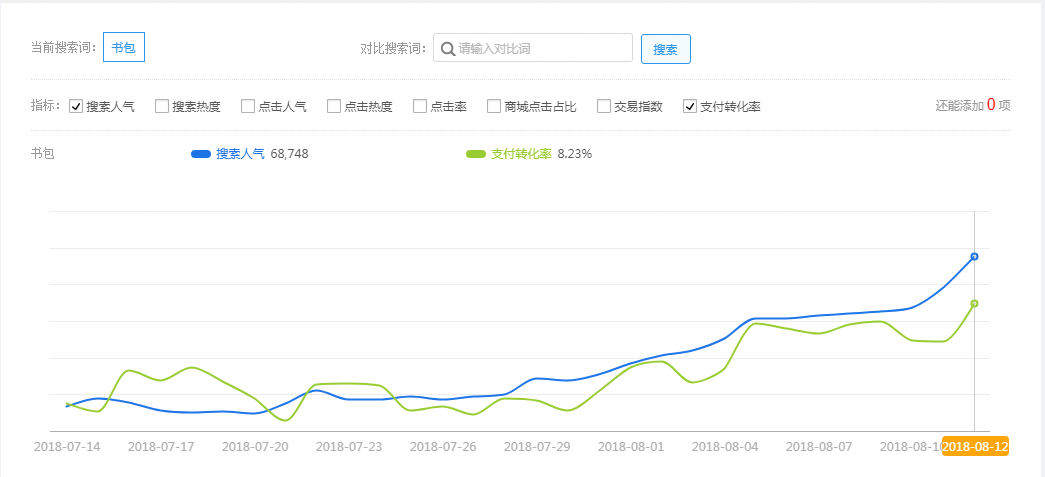Click the highlighted 2018-08-12 date label
This screenshot has height=477, width=1045.
click(x=975, y=446)
